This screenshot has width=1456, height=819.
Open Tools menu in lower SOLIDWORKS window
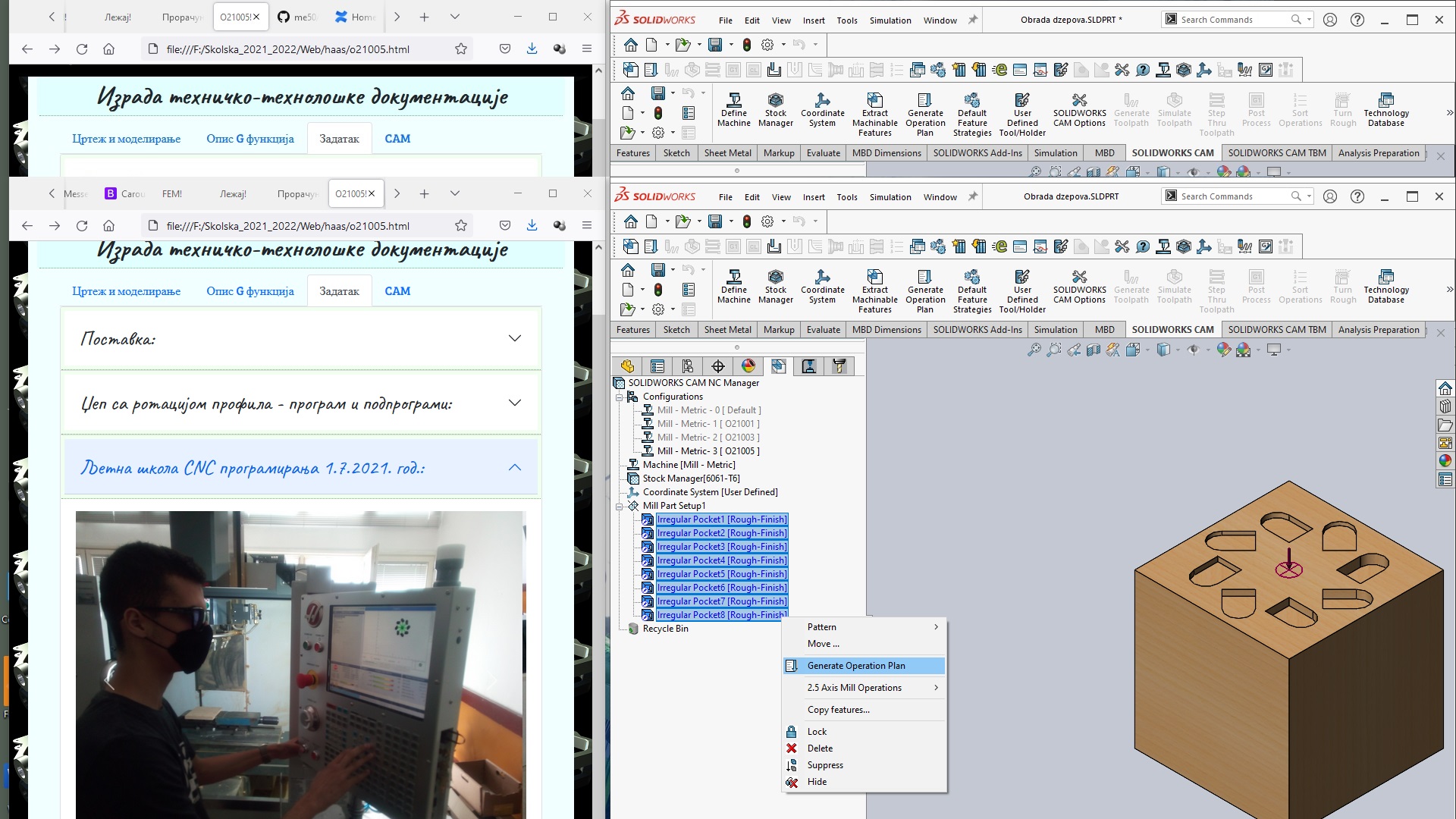tap(847, 197)
